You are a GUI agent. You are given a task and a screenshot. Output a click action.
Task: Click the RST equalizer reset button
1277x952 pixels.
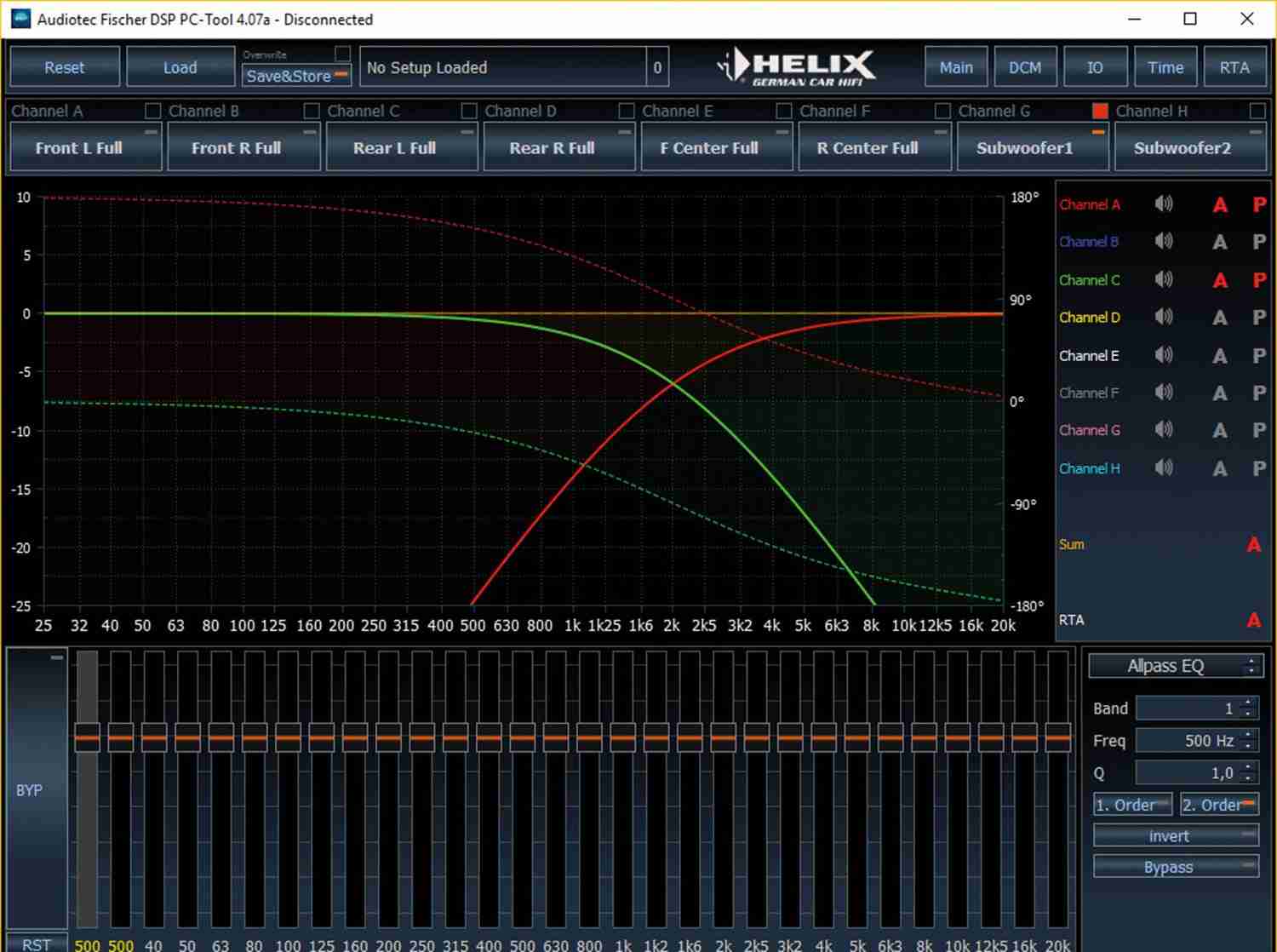coord(37,943)
